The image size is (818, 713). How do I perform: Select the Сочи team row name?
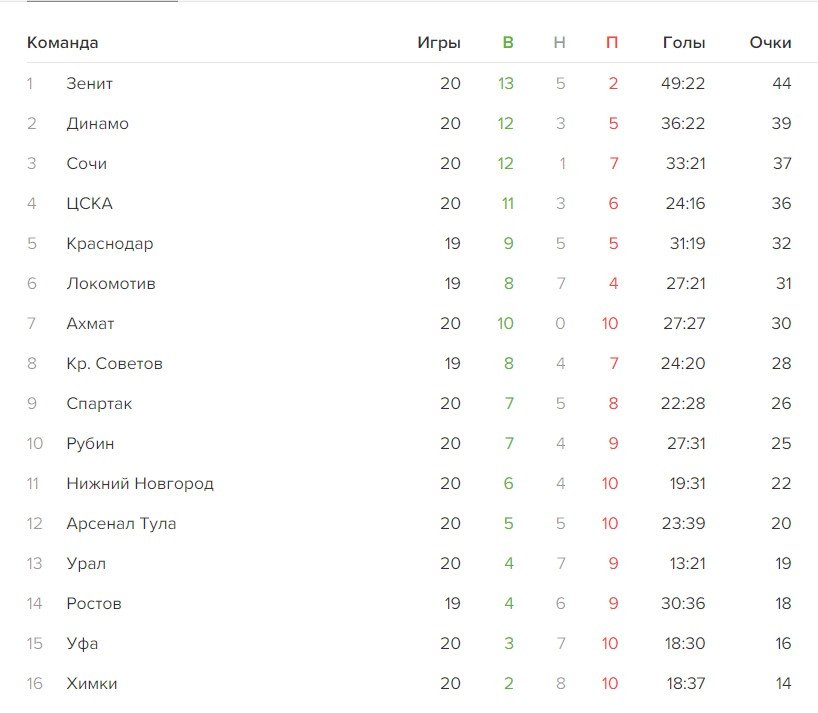86,164
